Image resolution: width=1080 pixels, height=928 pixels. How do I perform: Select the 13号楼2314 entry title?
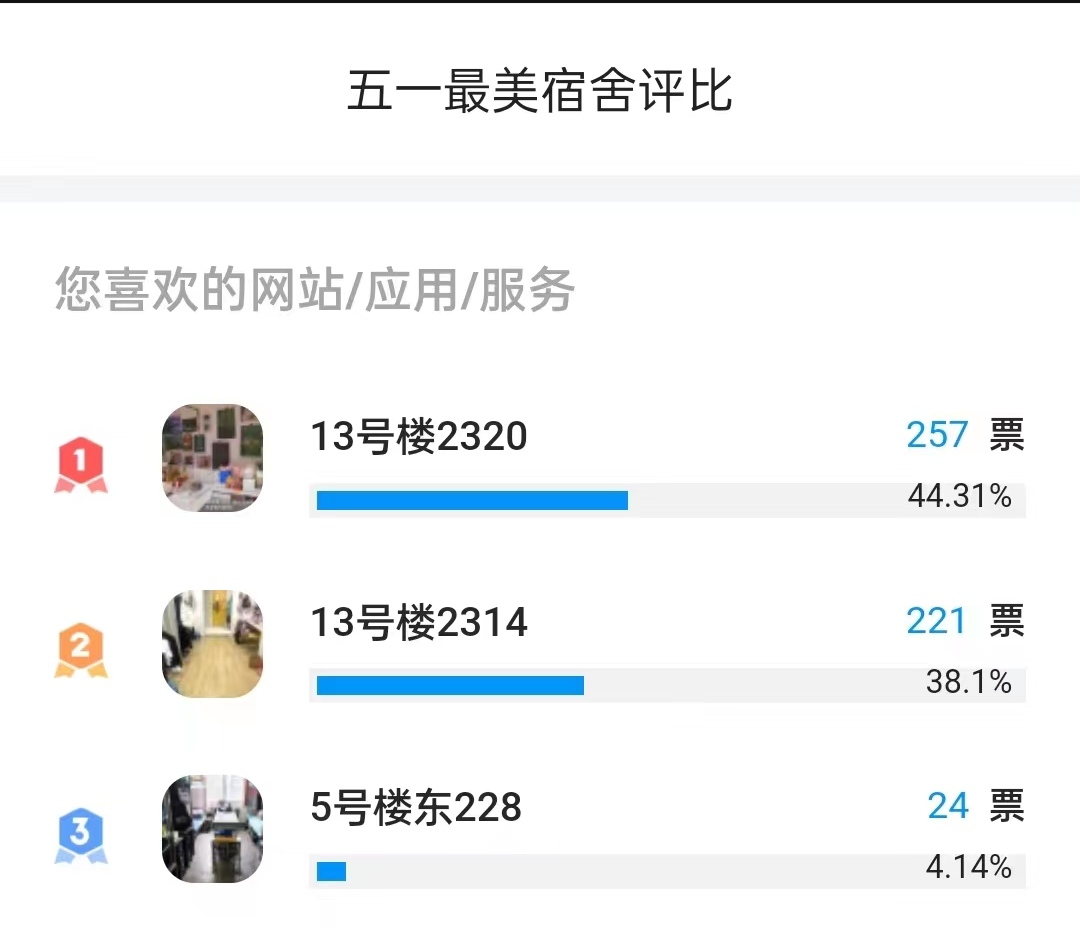click(x=419, y=622)
